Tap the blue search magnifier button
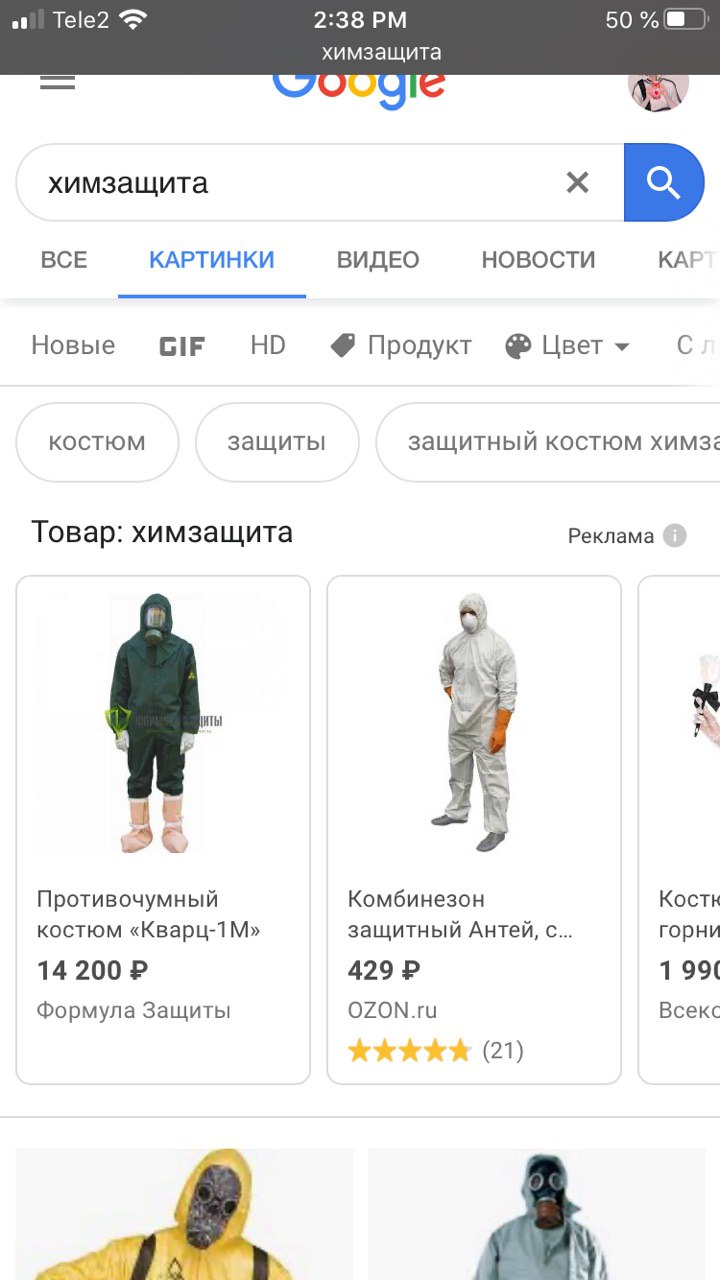 [664, 182]
